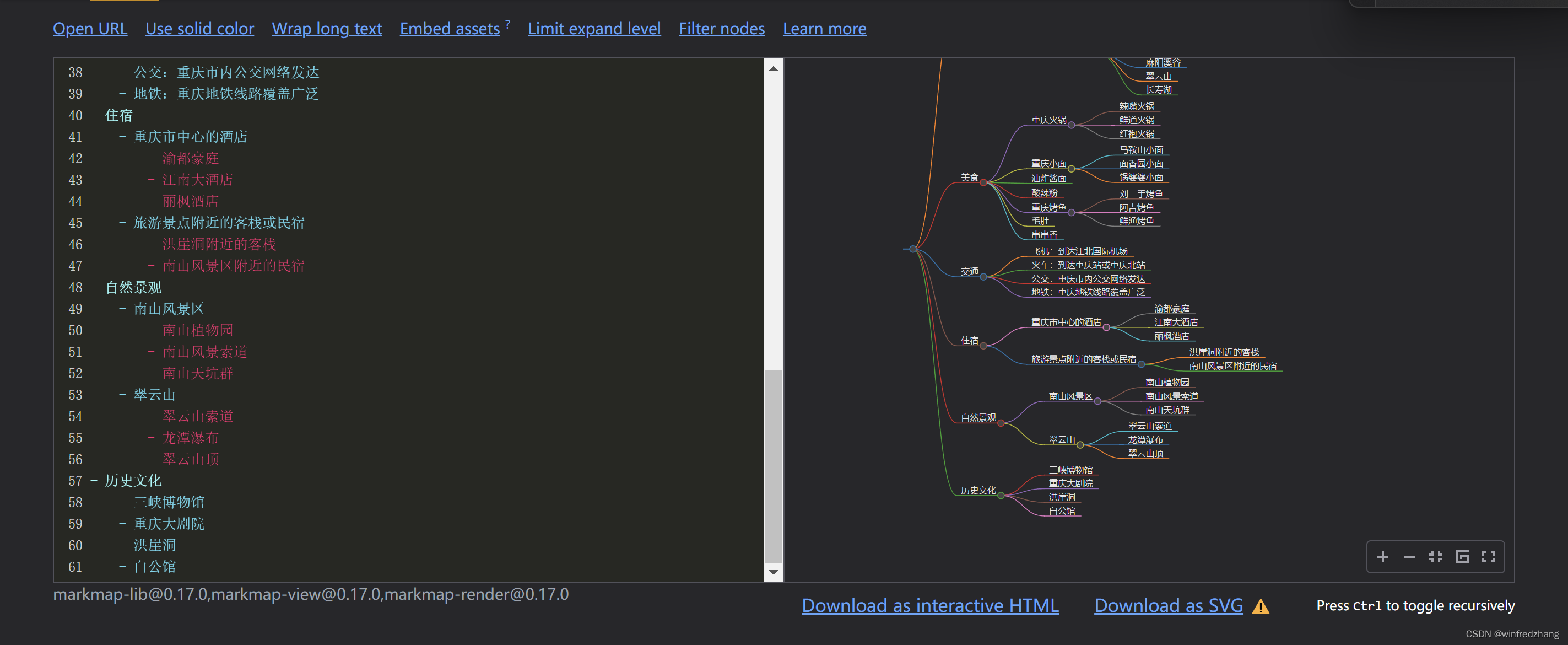
Task: Open the Limit expand level option
Action: tap(594, 29)
